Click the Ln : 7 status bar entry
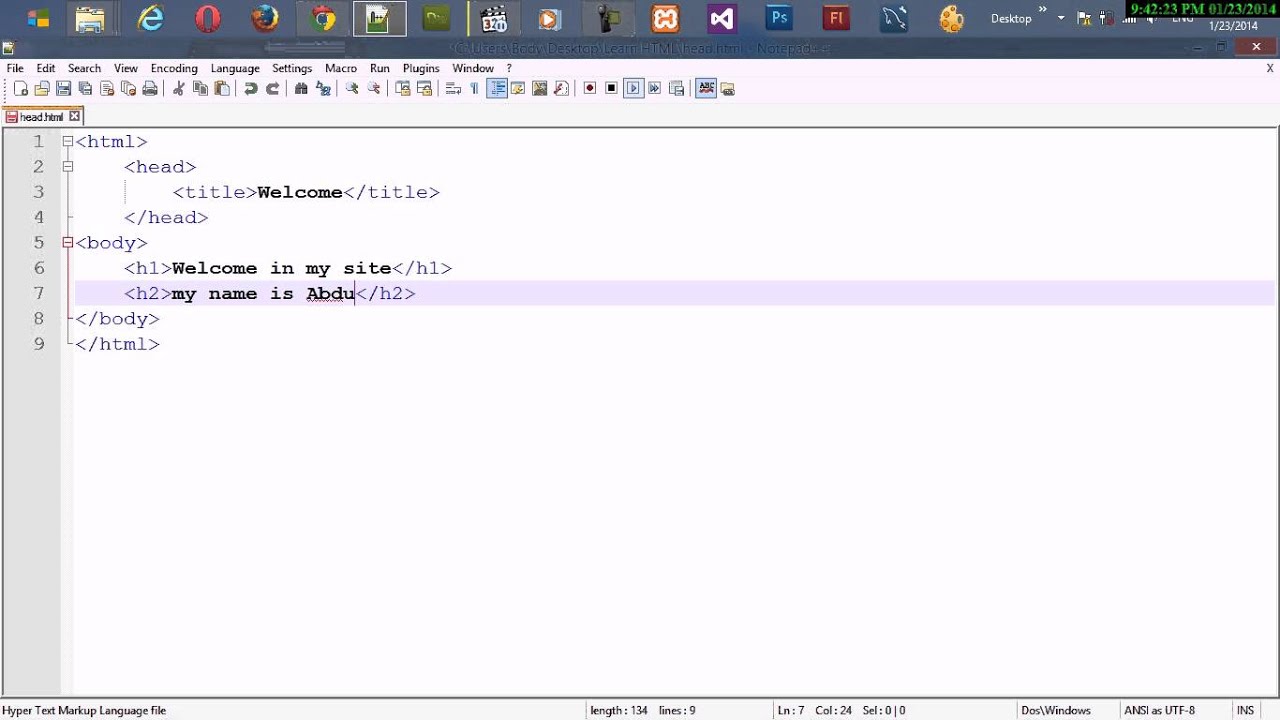 coord(790,710)
